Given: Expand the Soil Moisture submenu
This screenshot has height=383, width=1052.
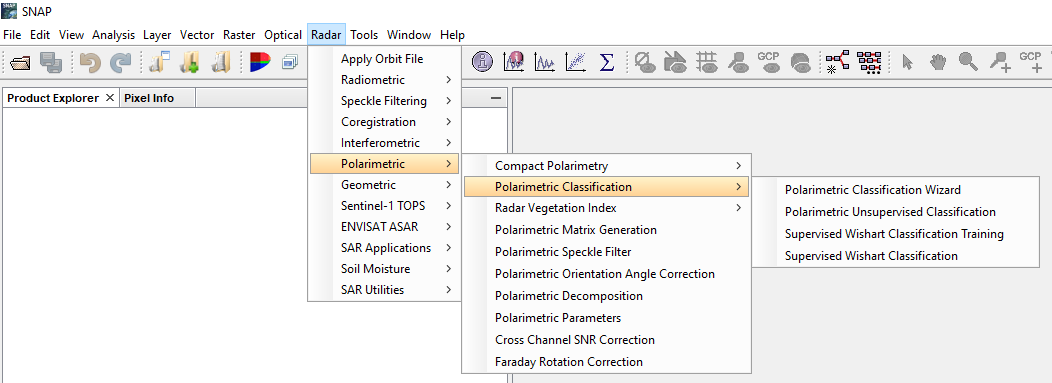Looking at the screenshot, I should [x=384, y=268].
